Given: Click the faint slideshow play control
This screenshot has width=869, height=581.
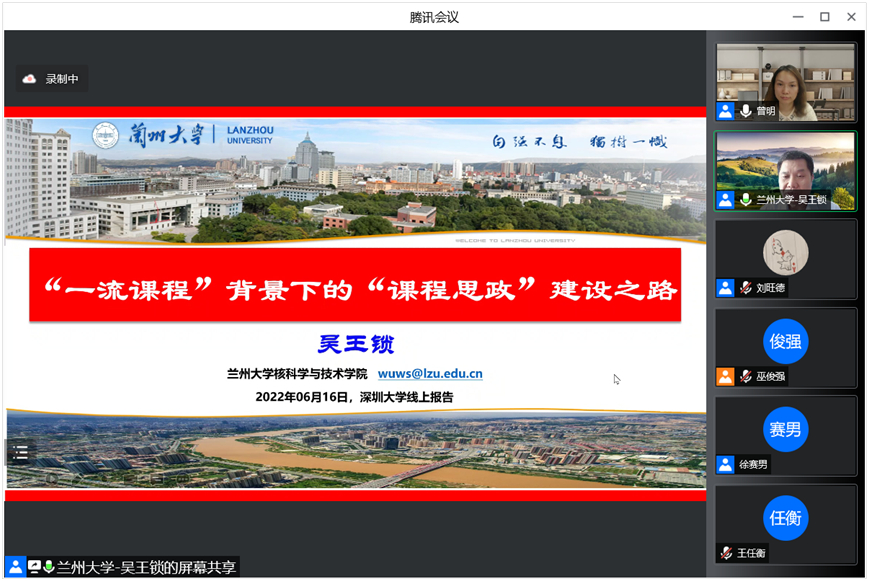Looking at the screenshot, I should (x=50, y=479).
